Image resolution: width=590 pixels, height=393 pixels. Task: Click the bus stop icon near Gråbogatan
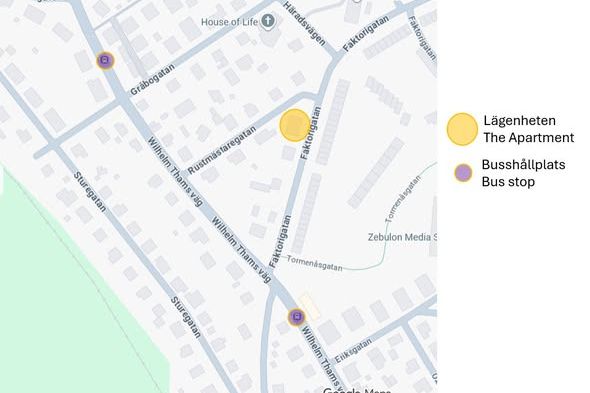[x=105, y=60]
